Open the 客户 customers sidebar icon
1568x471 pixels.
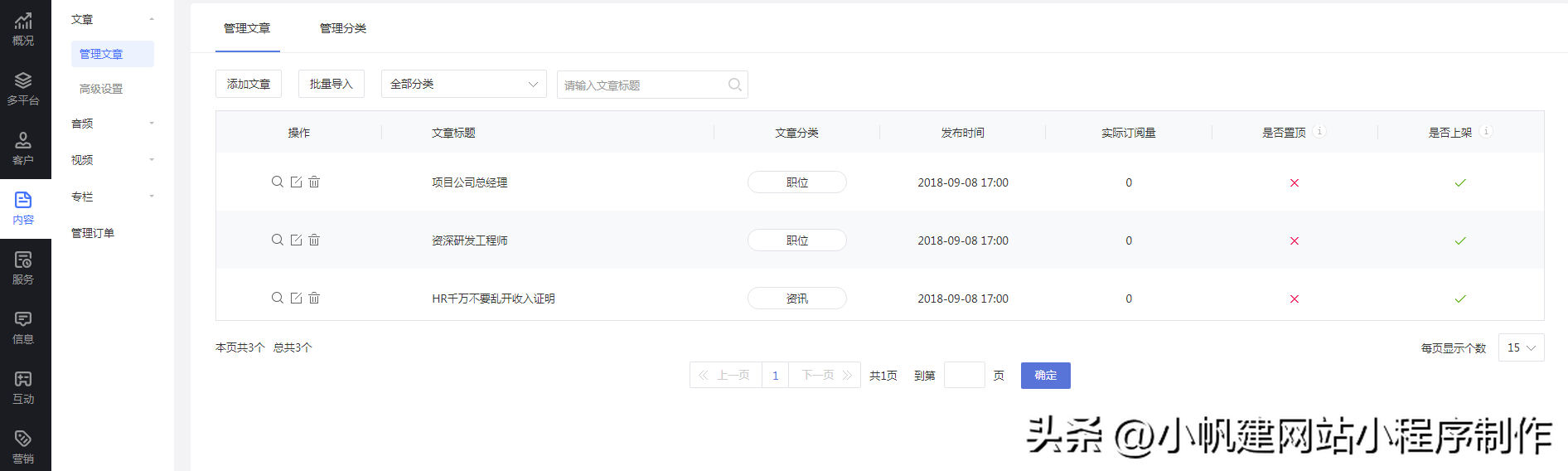tap(23, 148)
